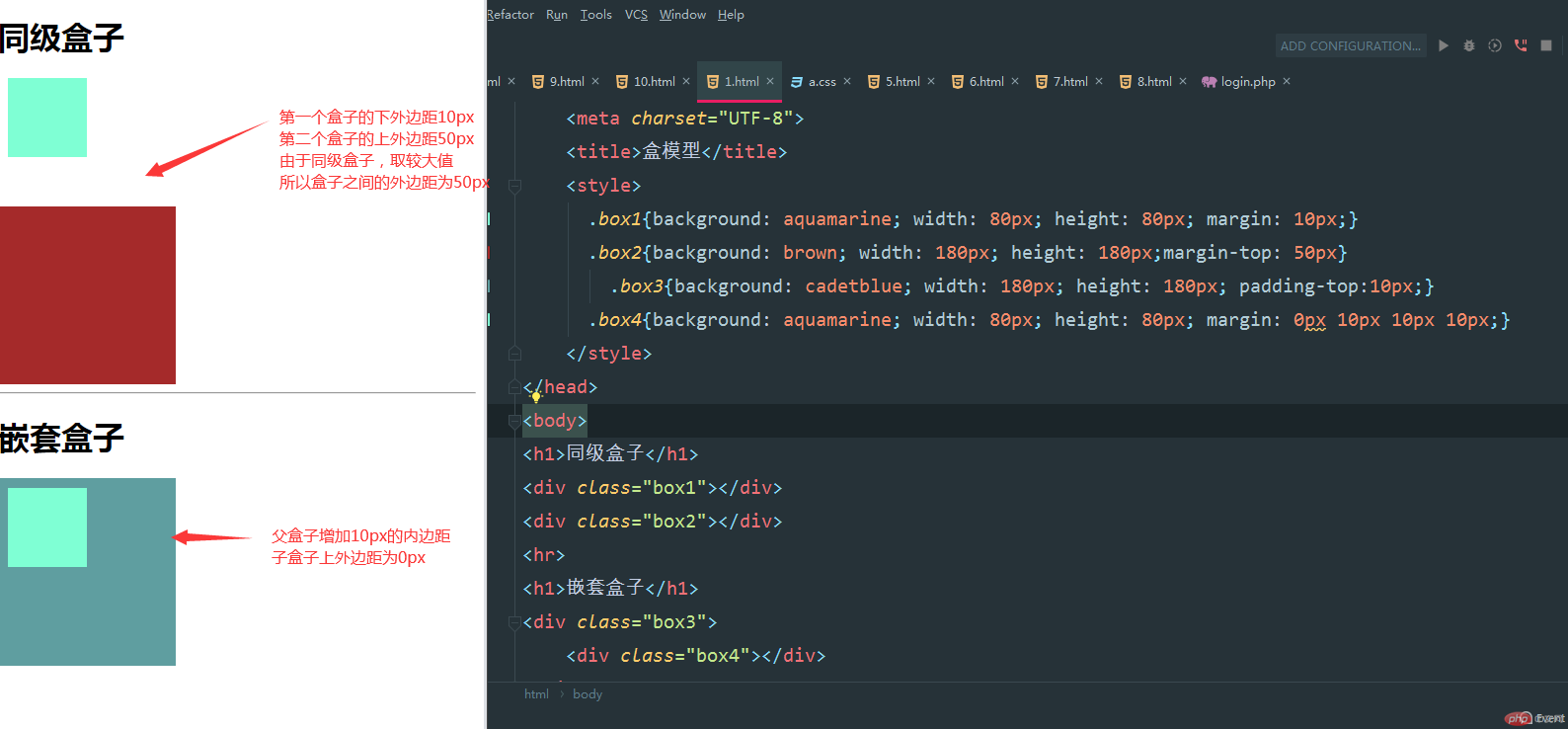Close the 7.html tab

coord(1099,82)
